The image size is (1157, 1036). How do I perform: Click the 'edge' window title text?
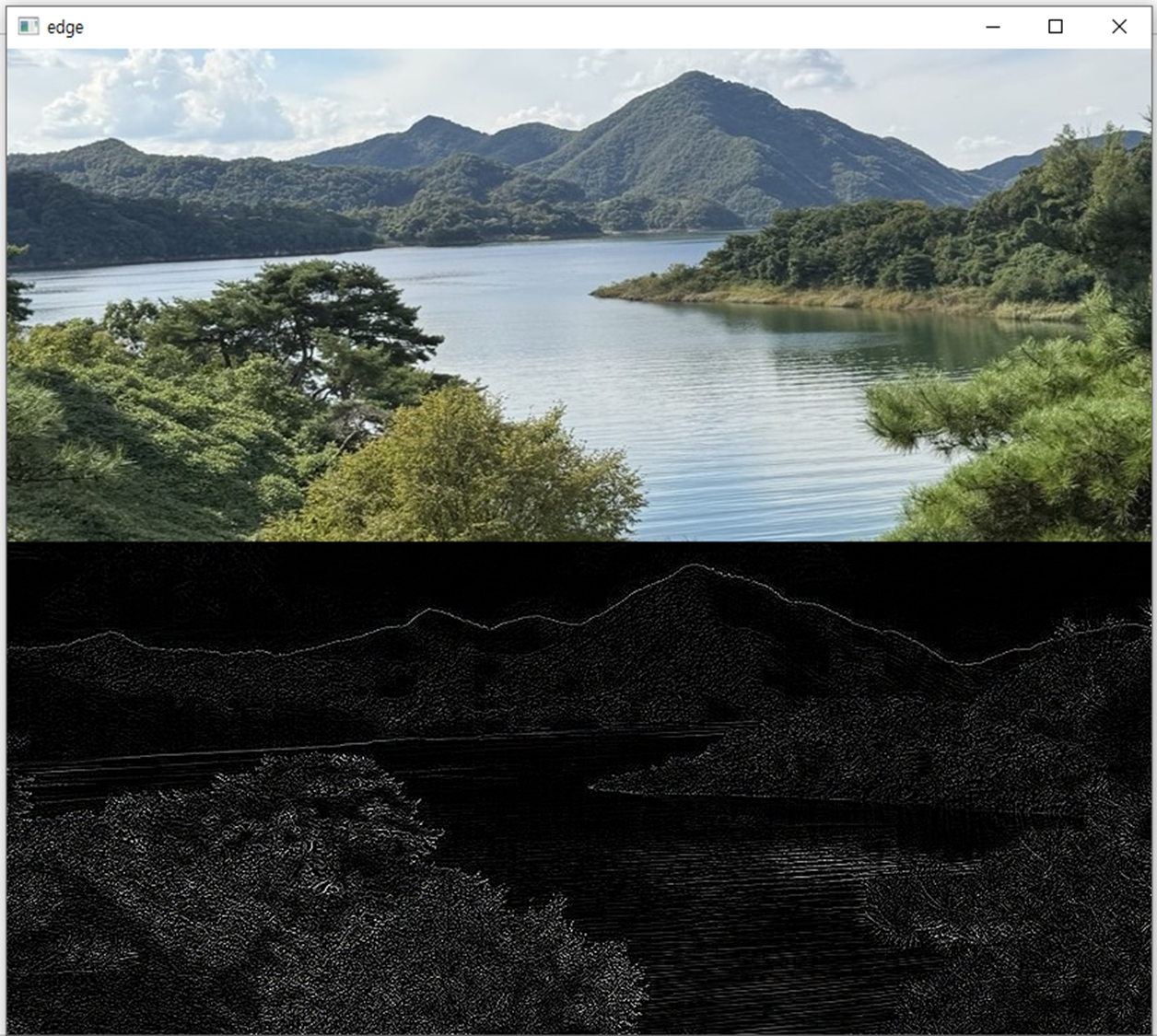[x=65, y=28]
